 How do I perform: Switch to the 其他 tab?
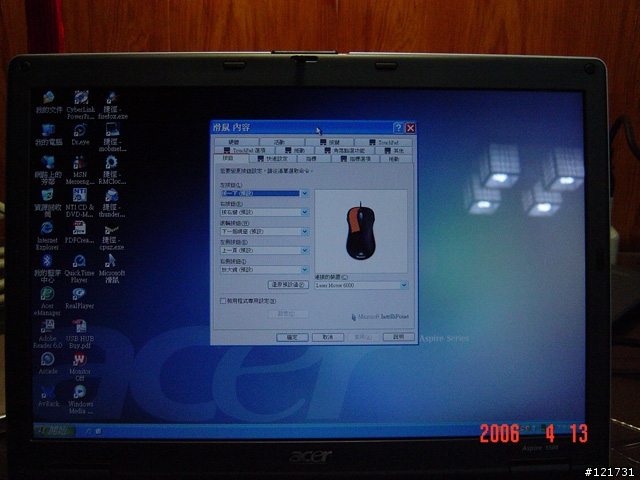pos(395,151)
